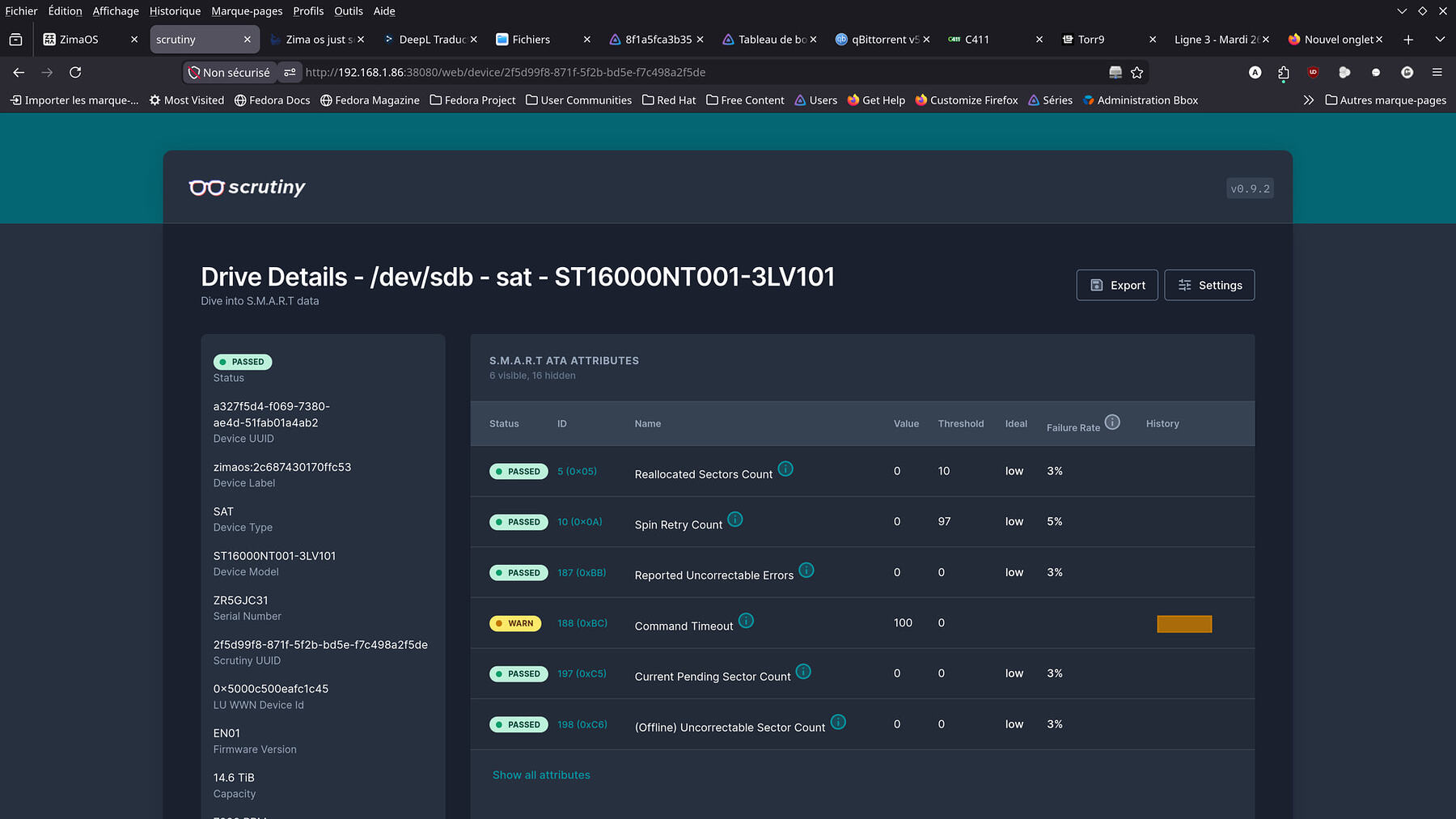Open Customize Firefox bookmark
This screenshot has height=819, width=1456.
(x=967, y=100)
